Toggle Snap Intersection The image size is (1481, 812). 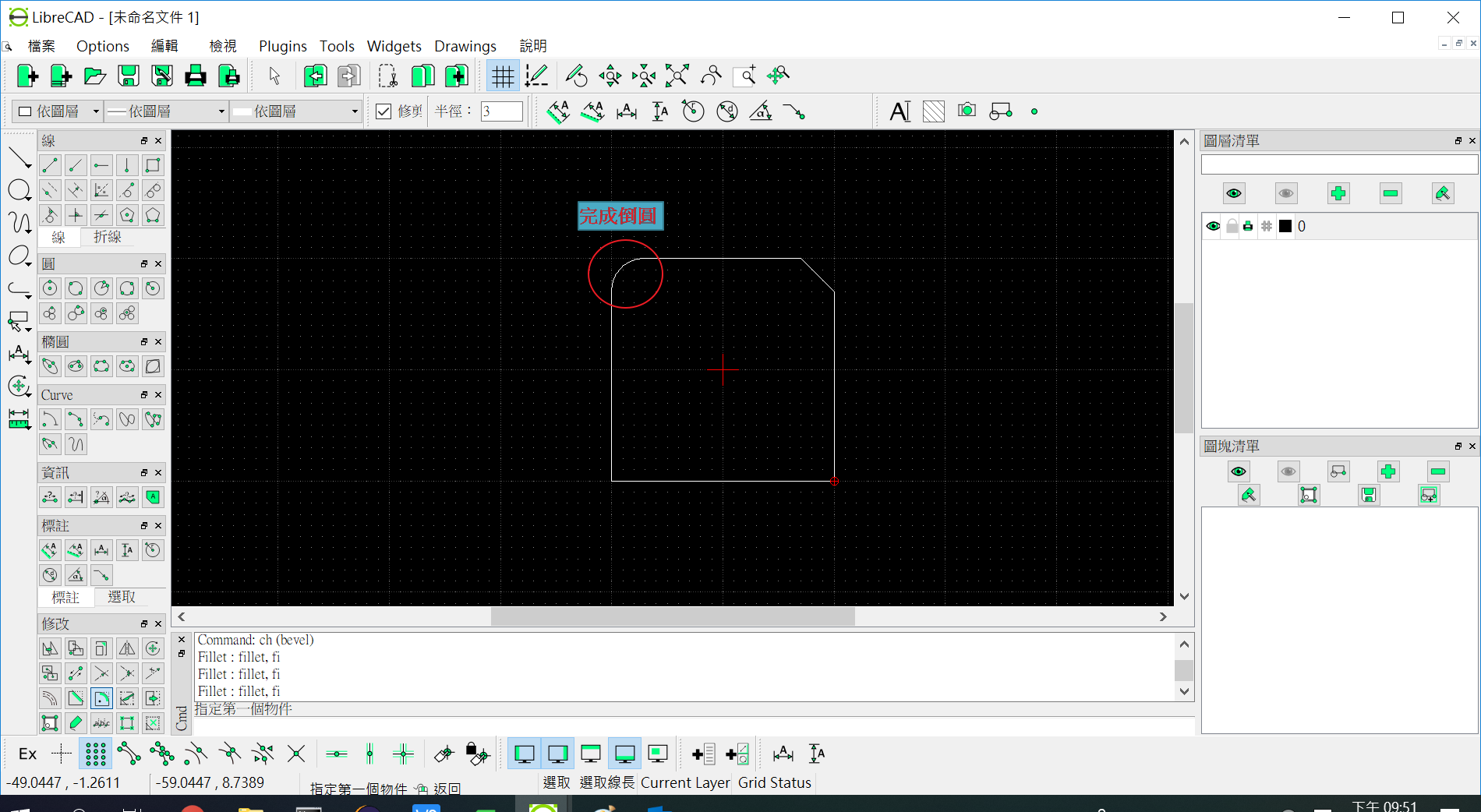tap(296, 754)
